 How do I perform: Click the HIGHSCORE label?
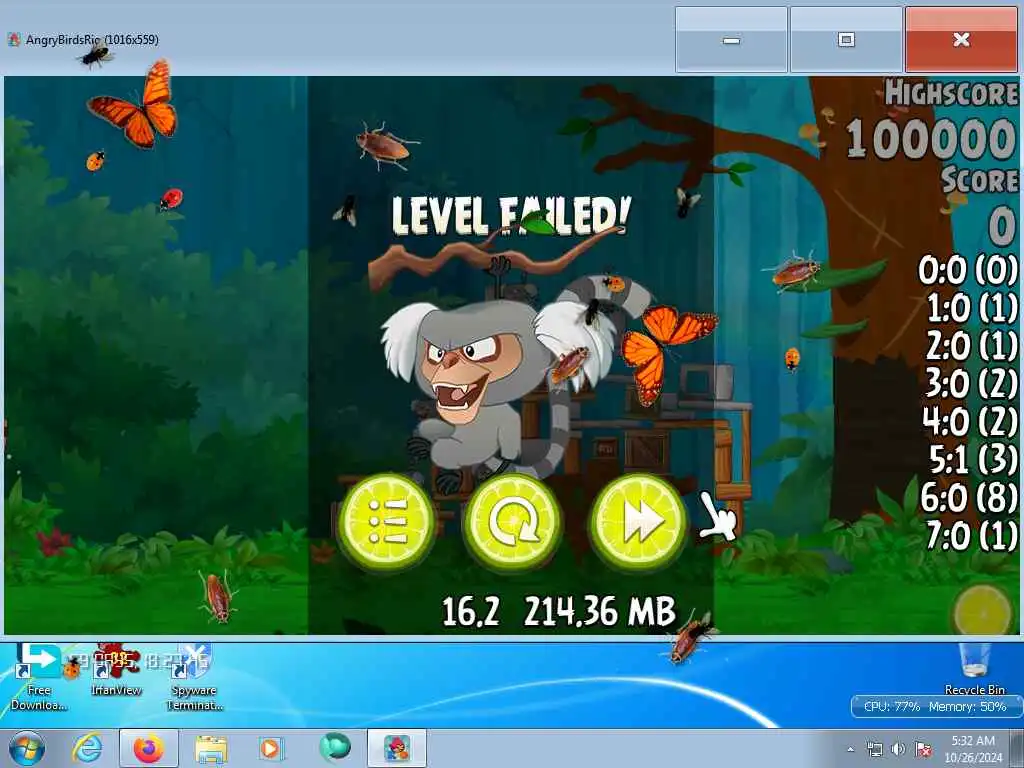coord(951,93)
